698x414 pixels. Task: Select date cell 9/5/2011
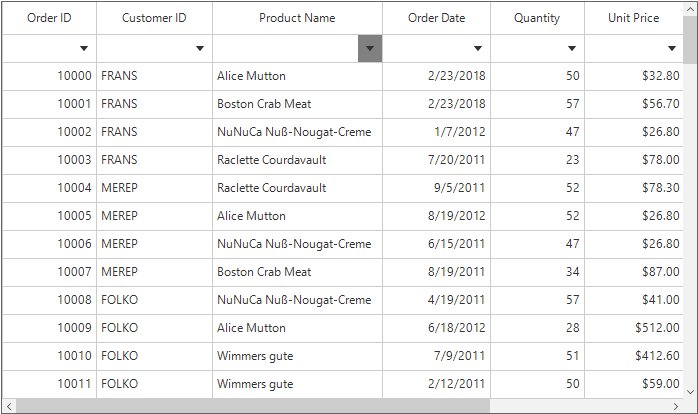click(x=436, y=189)
